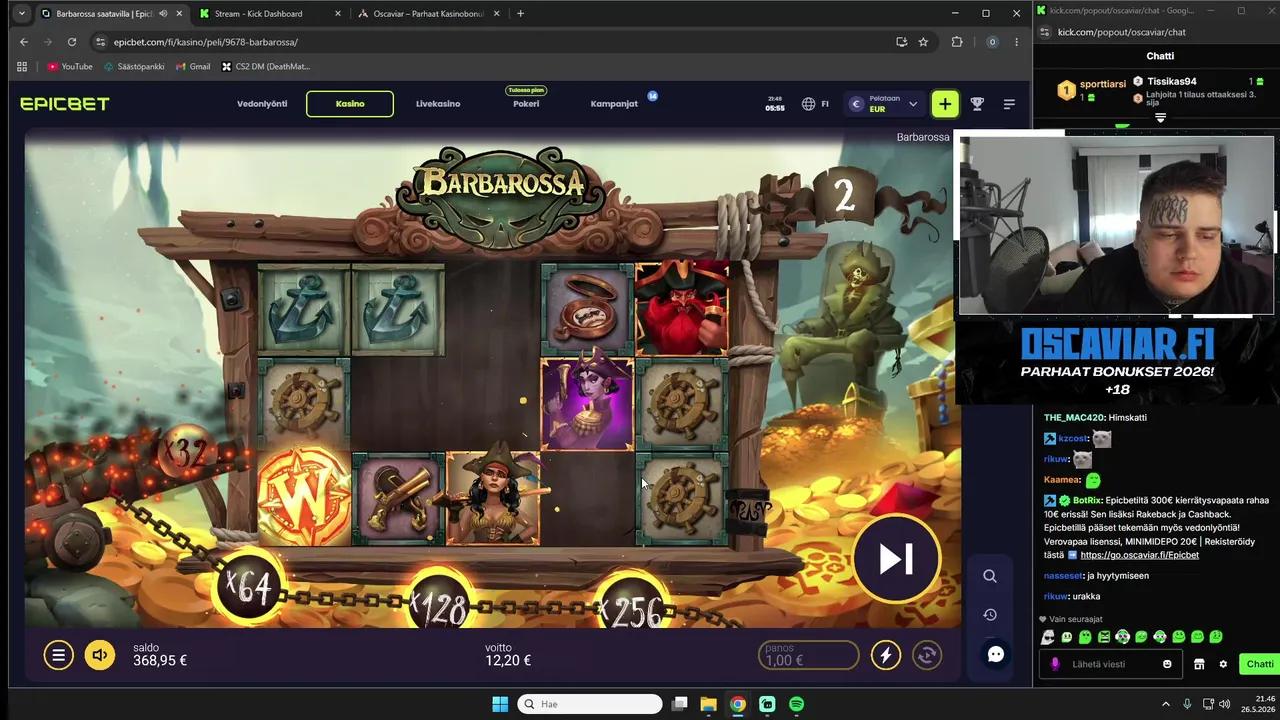Skip the spin with the forward button
This screenshot has height=720, width=1280.
tap(896, 559)
